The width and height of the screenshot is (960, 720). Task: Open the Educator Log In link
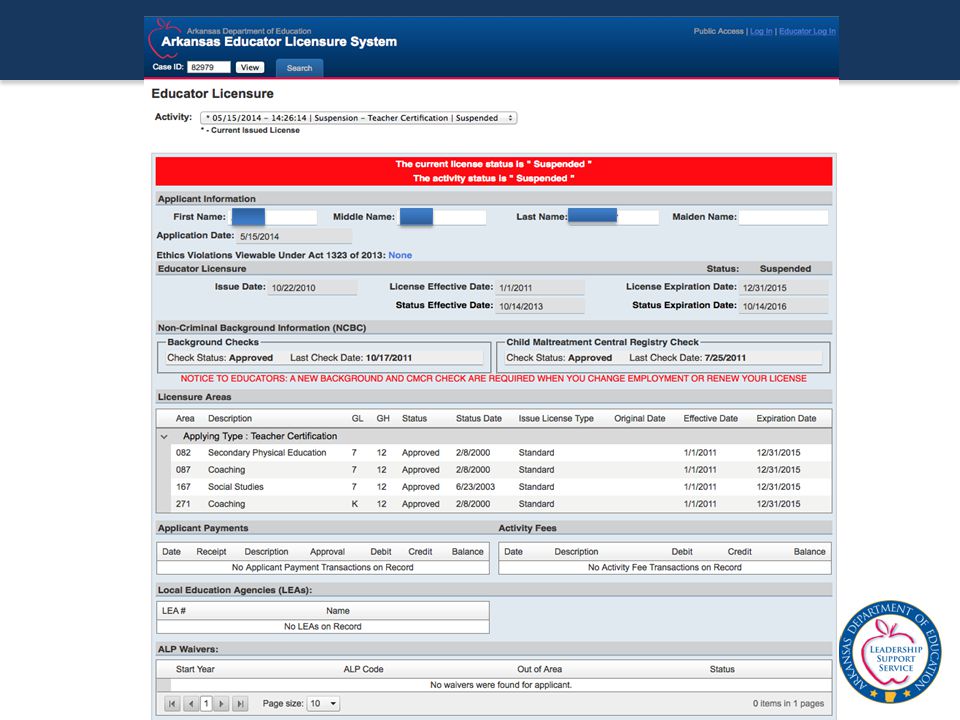(807, 31)
